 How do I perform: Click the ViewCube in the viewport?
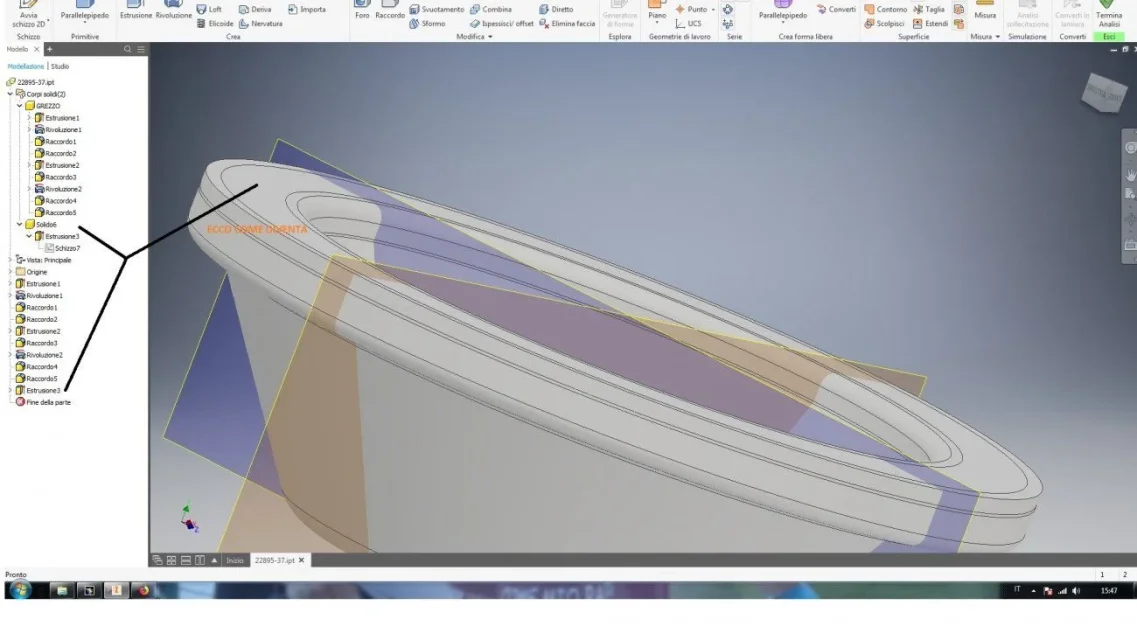[1104, 93]
